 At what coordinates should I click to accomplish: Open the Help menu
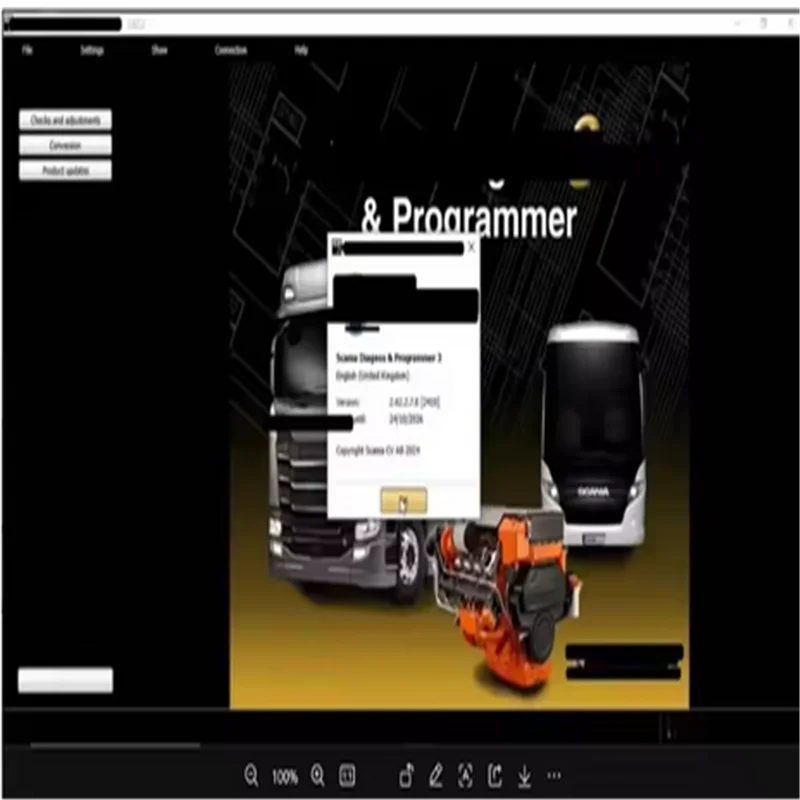tap(301, 49)
